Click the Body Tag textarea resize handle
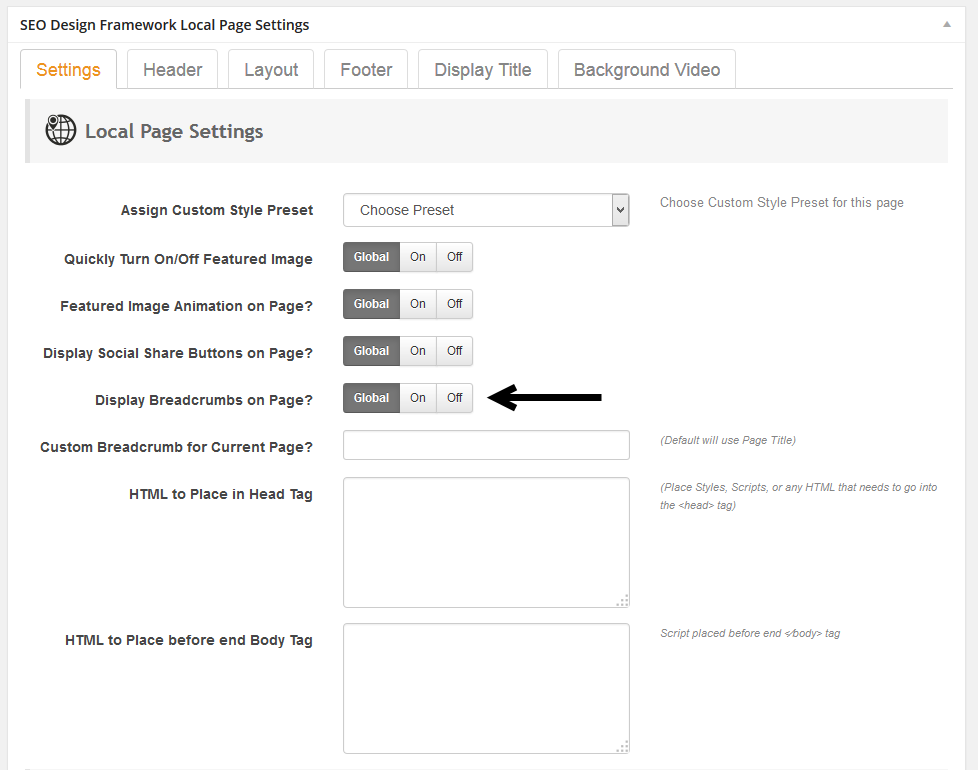Screen dimensions: 978x770 tap(622, 746)
